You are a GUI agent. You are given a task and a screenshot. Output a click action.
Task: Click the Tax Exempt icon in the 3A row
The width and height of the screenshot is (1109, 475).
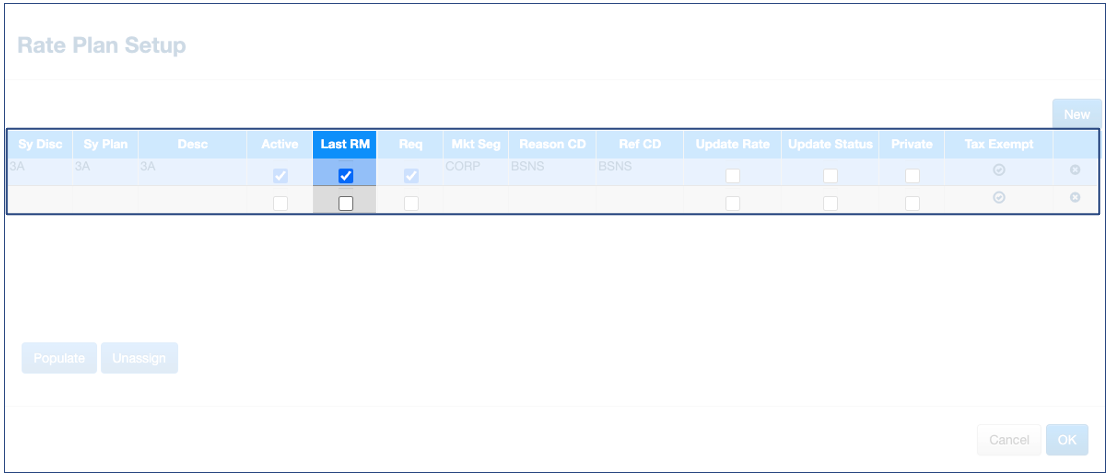click(998, 171)
